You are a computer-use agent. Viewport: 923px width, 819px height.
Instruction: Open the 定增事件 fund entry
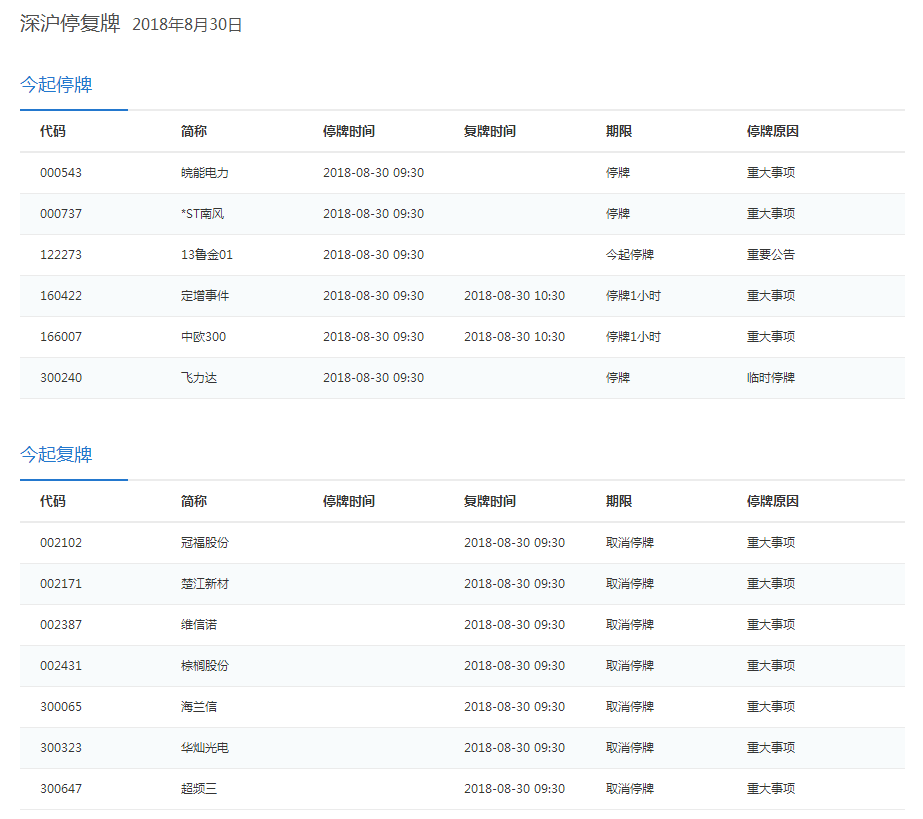click(x=205, y=296)
